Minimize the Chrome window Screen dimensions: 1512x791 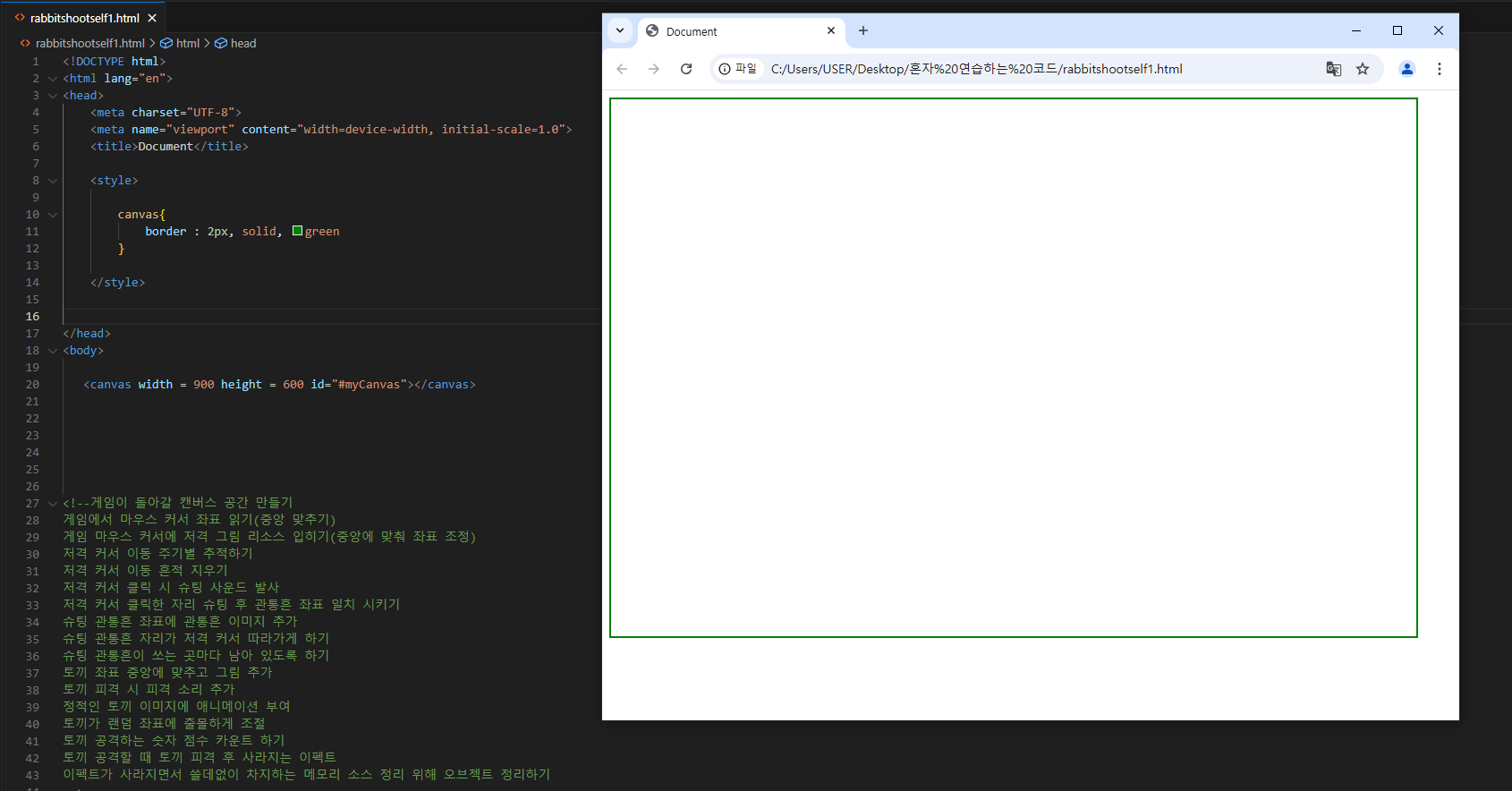[1356, 30]
